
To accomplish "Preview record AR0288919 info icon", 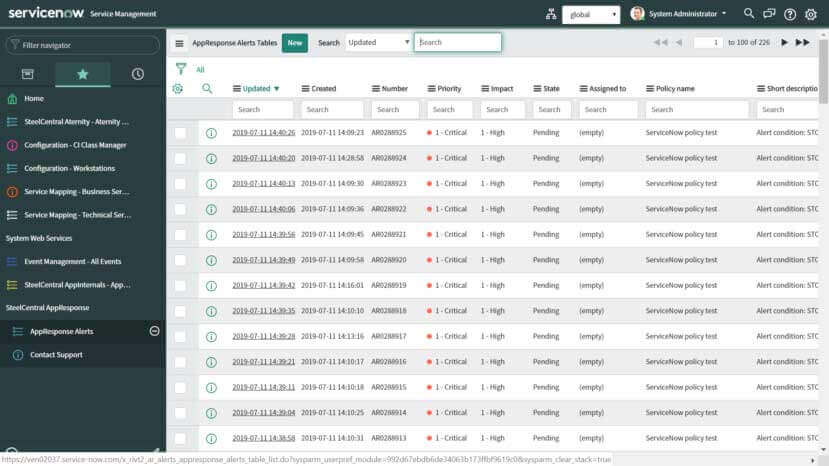I will click(x=211, y=286).
